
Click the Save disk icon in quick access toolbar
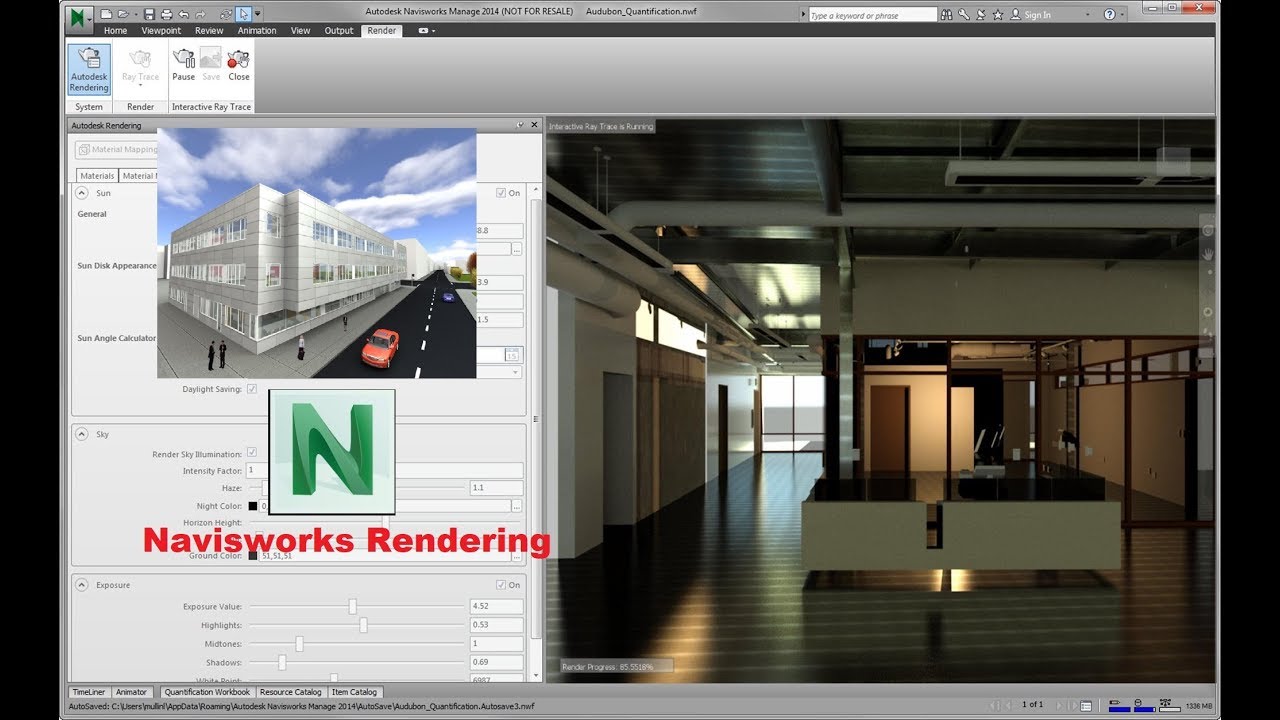point(149,14)
